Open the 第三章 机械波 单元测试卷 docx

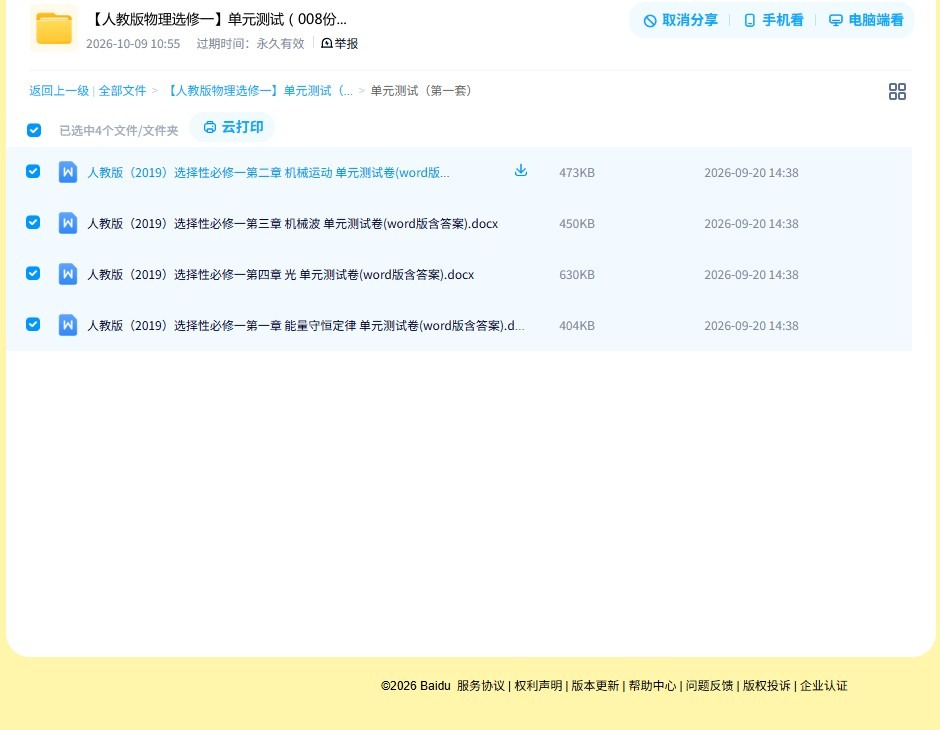tap(293, 224)
